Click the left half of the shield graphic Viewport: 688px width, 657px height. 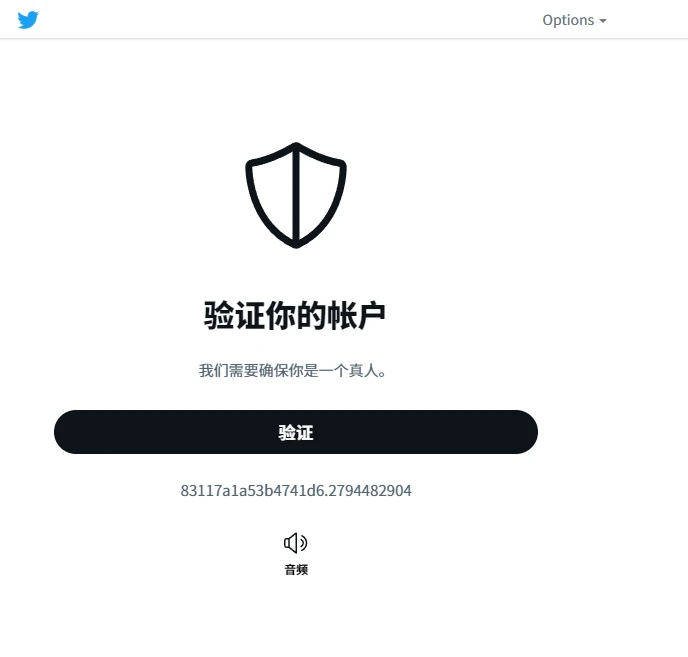[x=272, y=193]
